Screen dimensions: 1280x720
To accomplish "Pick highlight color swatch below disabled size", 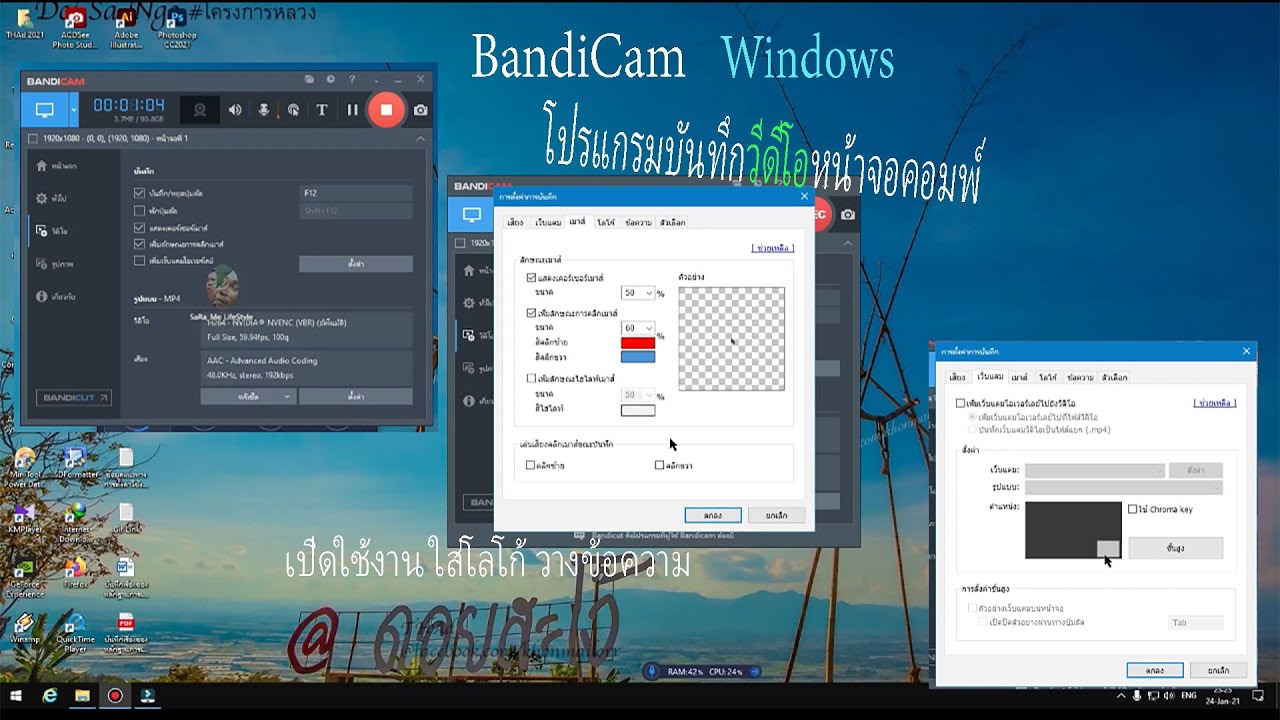I will (638, 409).
